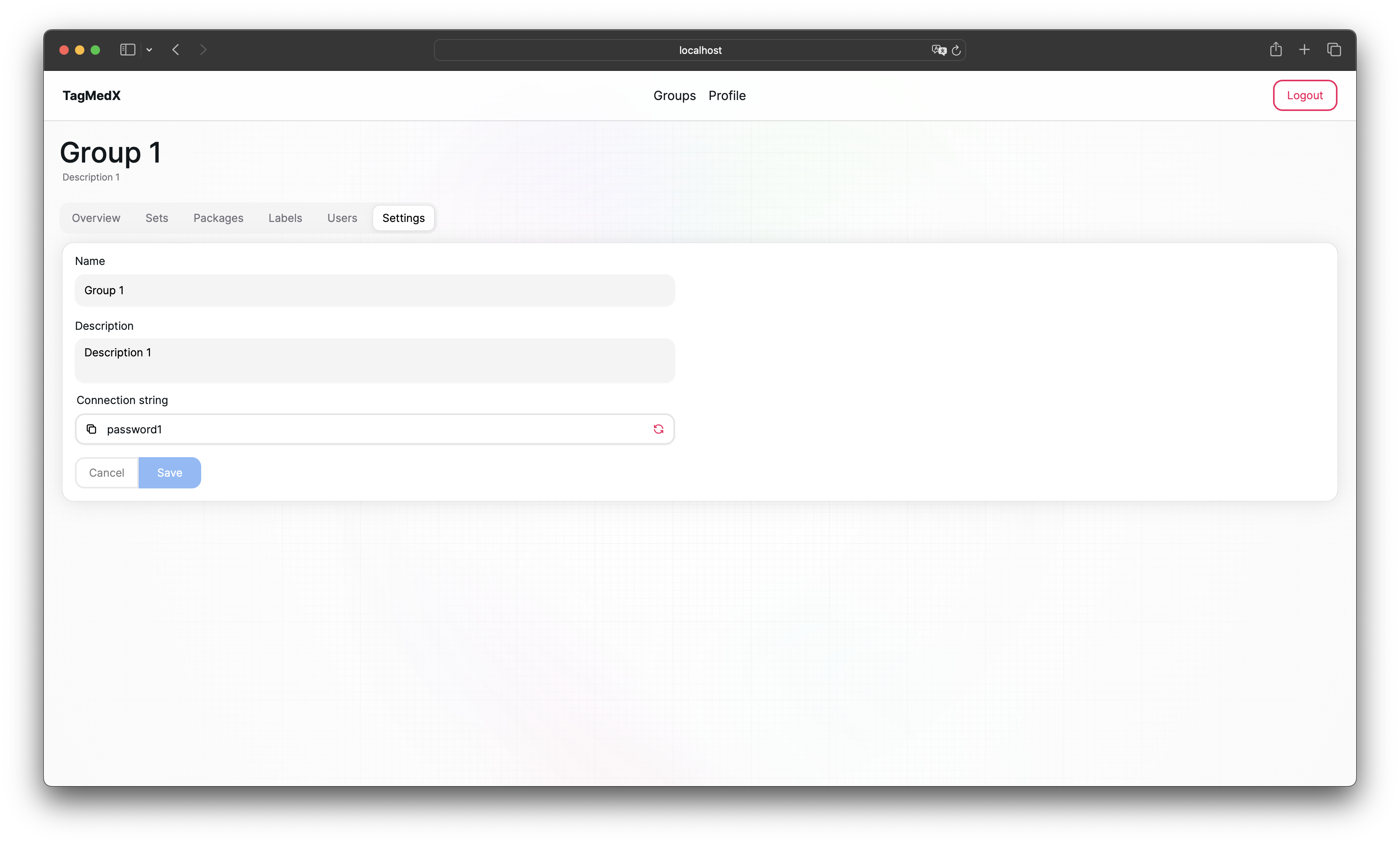The height and width of the screenshot is (844, 1400).
Task: Cancel the settings changes
Action: [x=107, y=473]
